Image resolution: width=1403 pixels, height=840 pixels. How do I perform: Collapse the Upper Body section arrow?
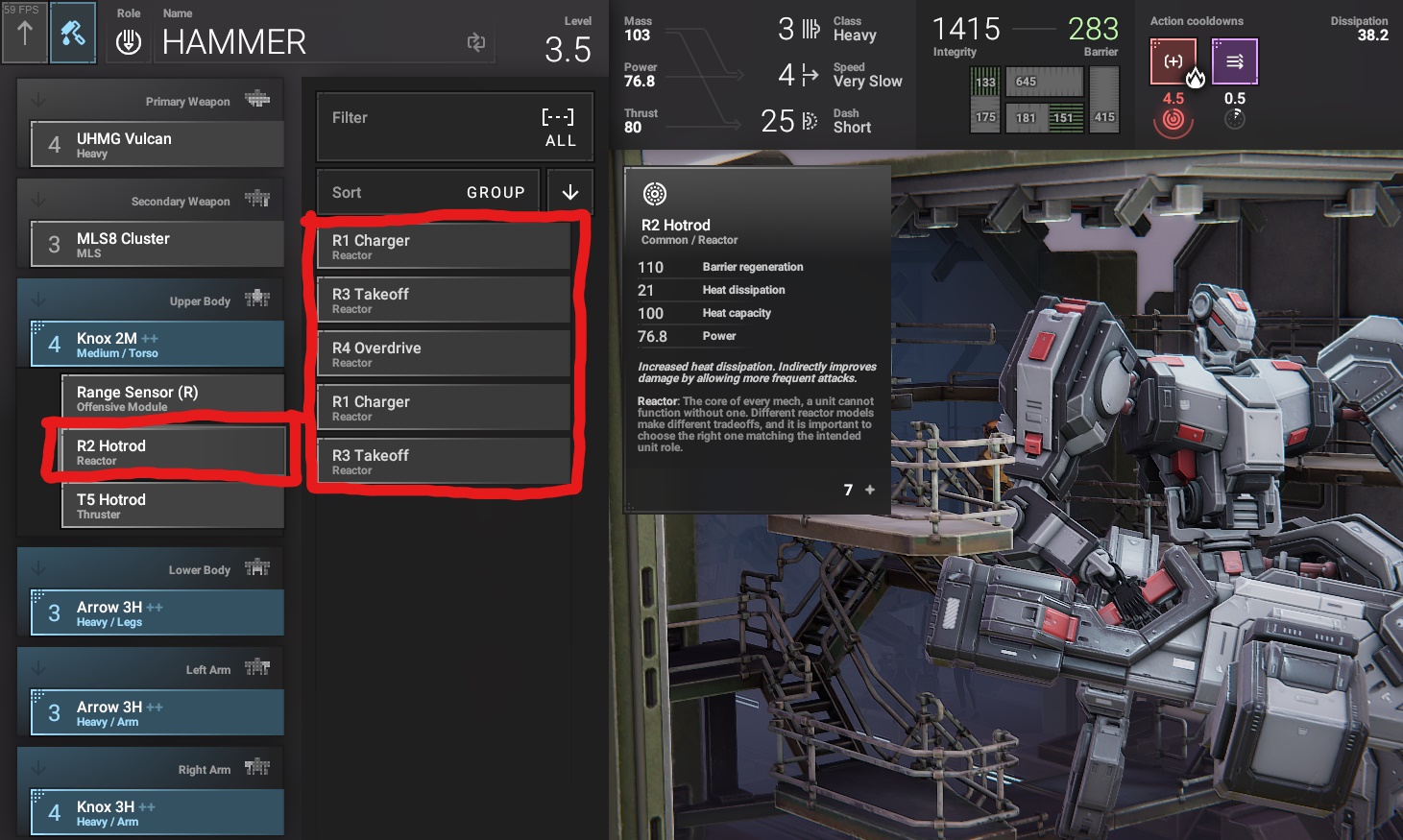pyautogui.click(x=38, y=299)
